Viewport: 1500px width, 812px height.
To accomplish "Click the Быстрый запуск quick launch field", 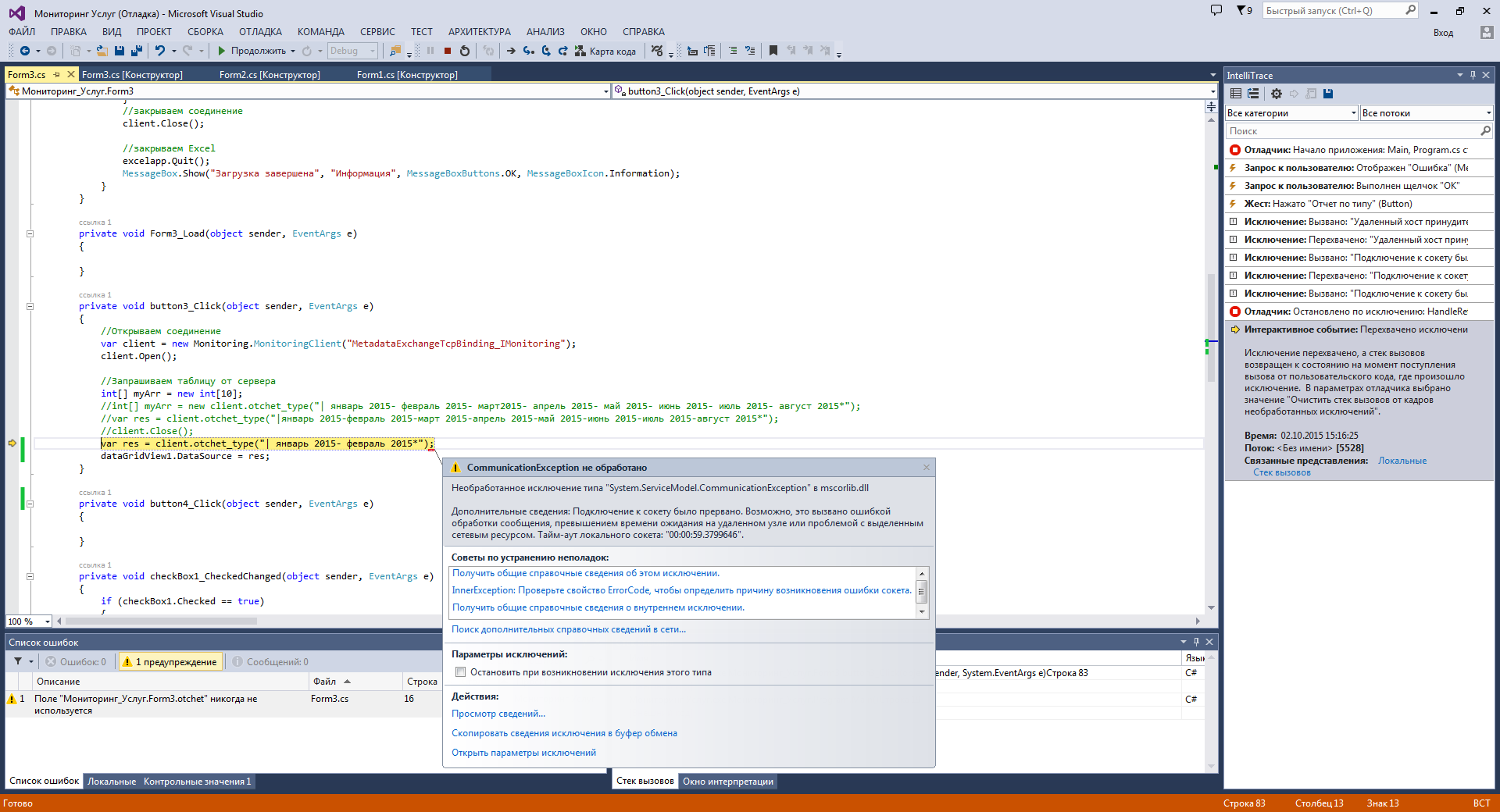I will click(1340, 10).
